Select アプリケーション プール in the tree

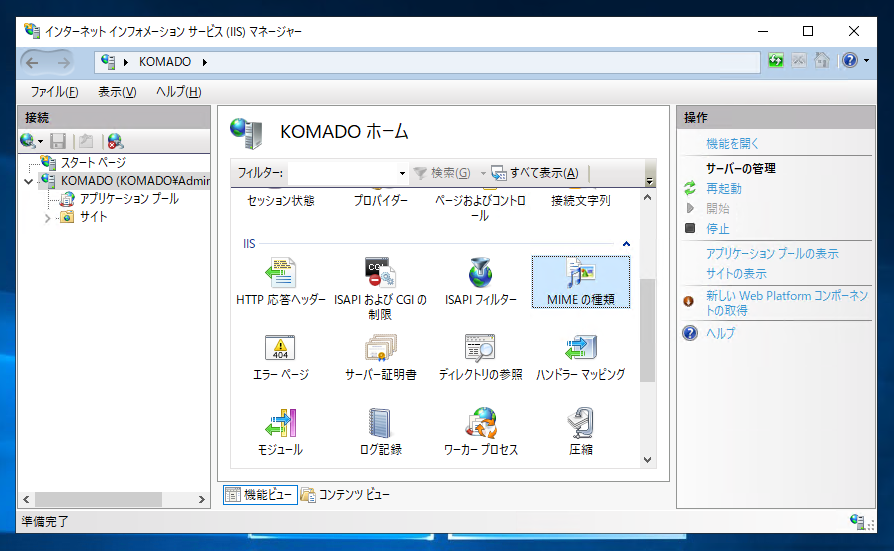pos(129,198)
